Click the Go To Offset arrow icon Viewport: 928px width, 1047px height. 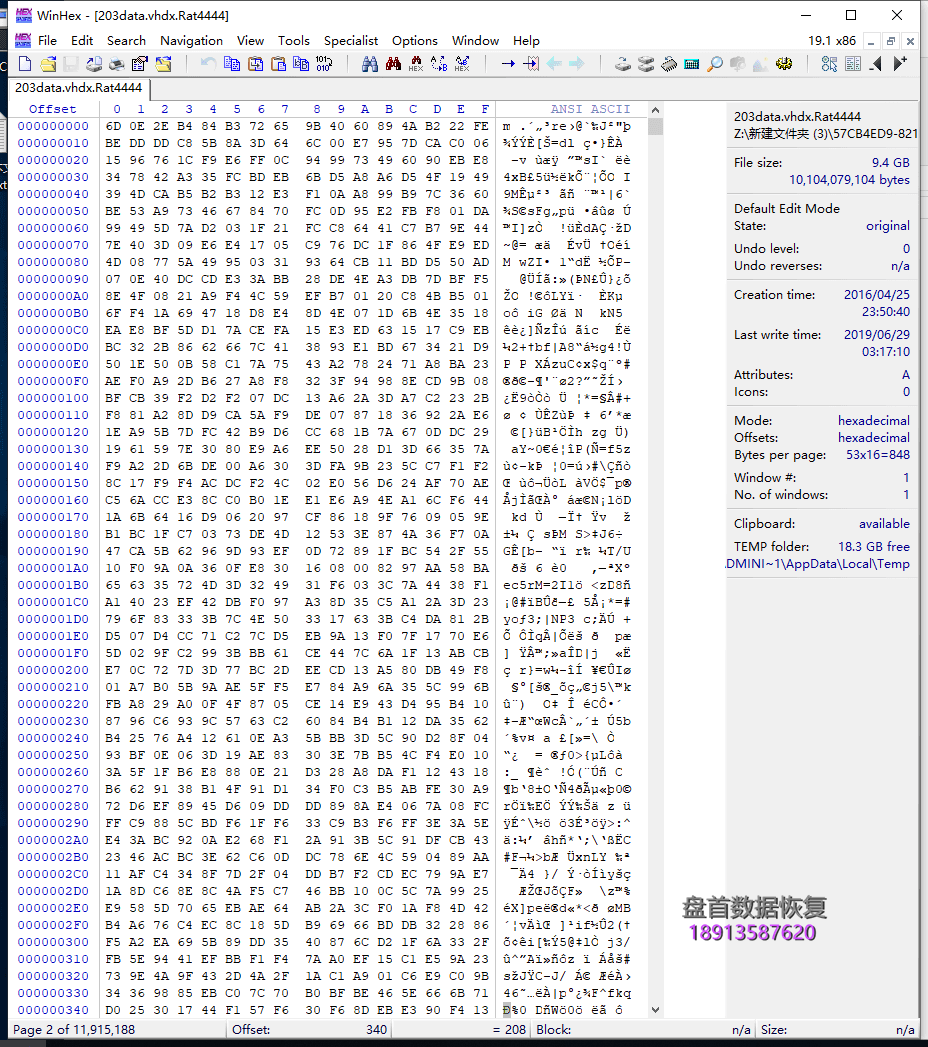click(x=508, y=64)
